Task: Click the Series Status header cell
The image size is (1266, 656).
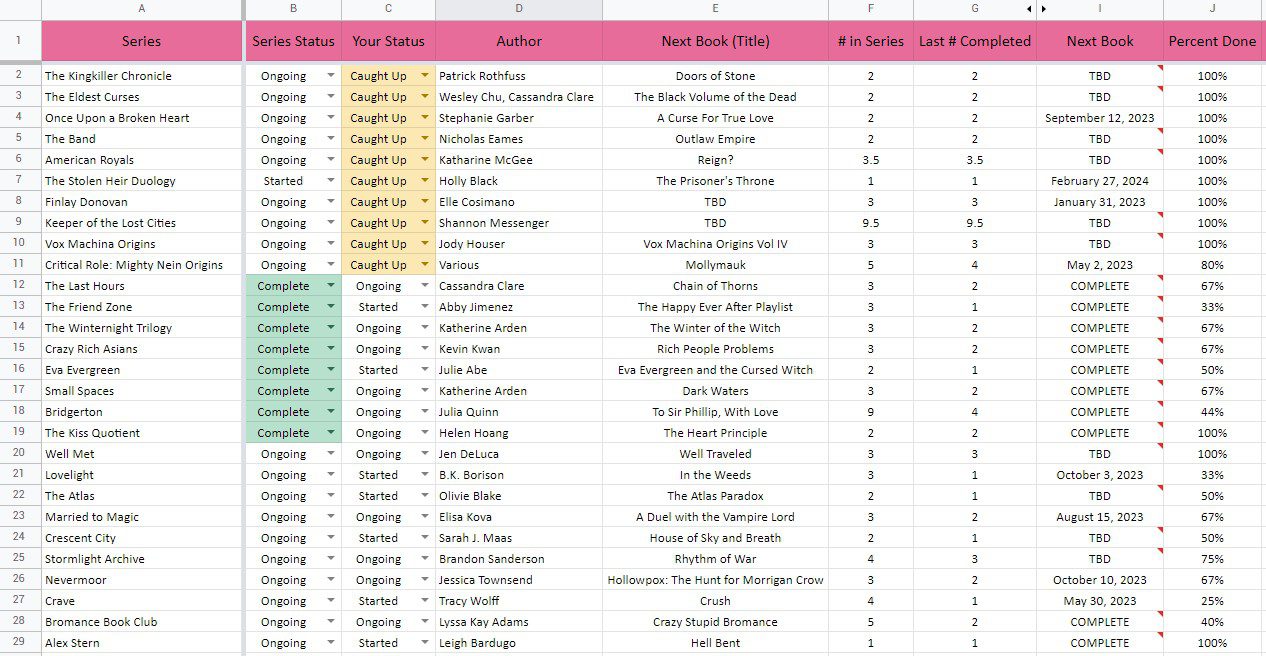Action: click(293, 41)
